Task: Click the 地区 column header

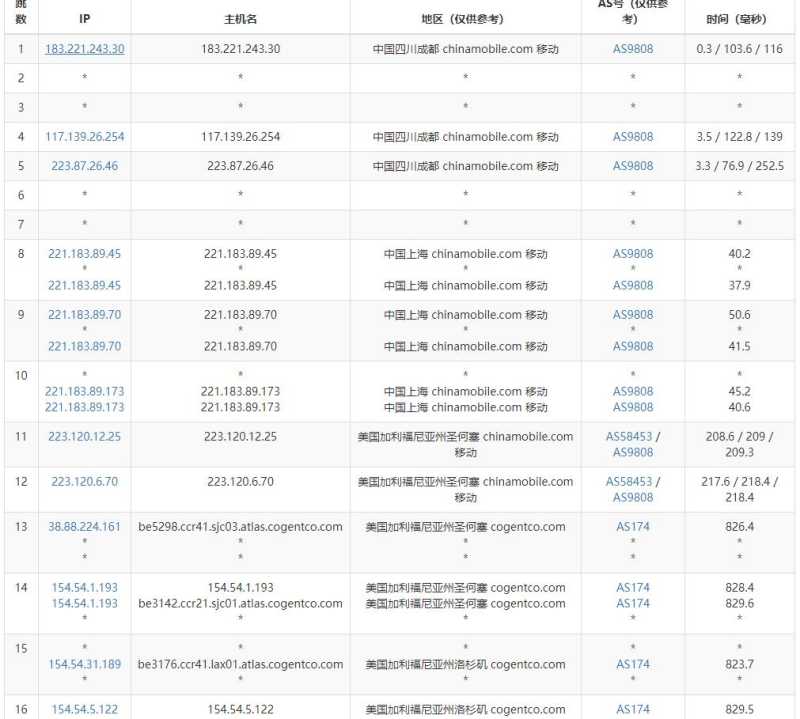Action: point(464,18)
